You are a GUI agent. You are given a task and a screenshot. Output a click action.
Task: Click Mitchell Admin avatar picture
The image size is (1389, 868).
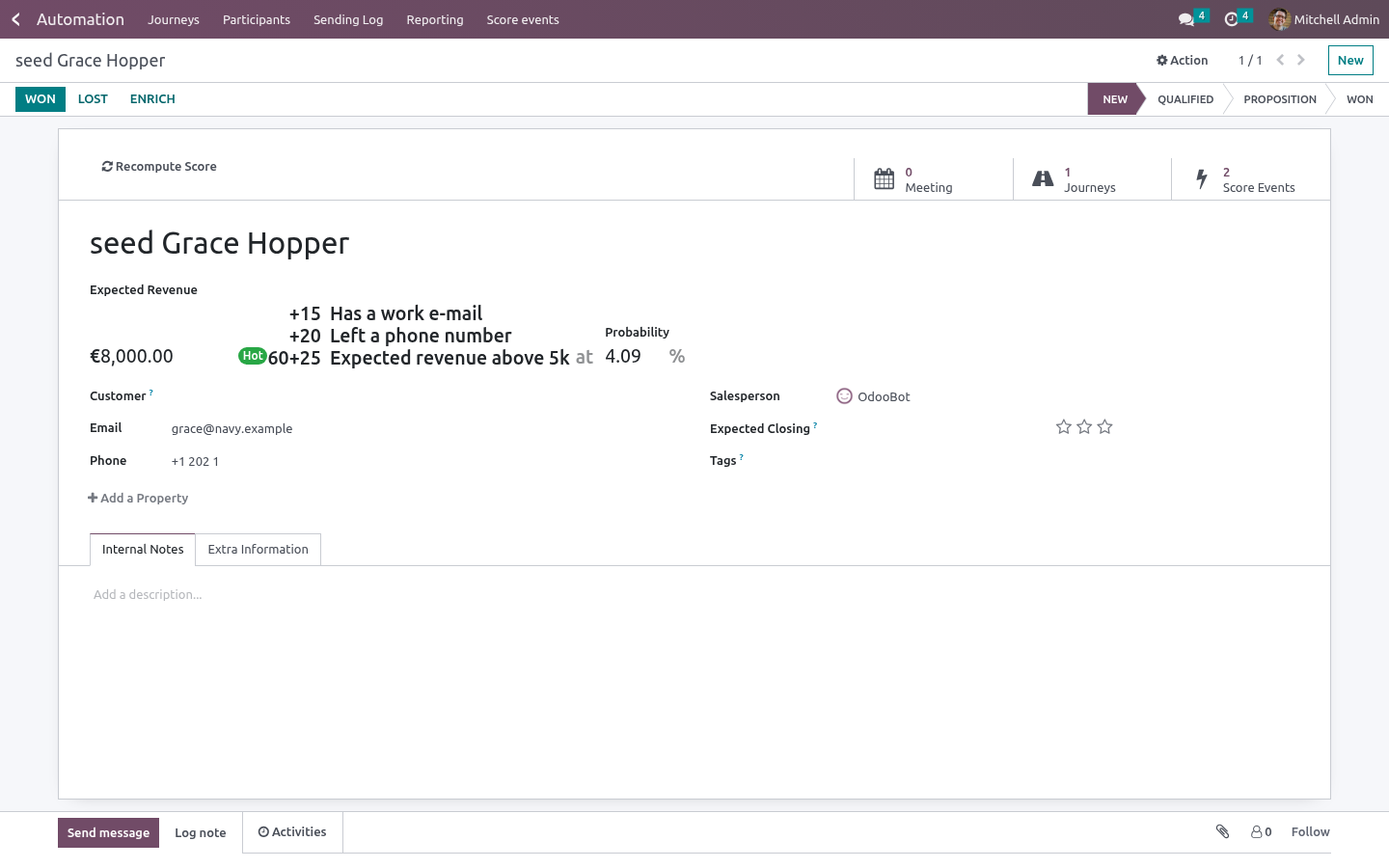click(x=1280, y=19)
